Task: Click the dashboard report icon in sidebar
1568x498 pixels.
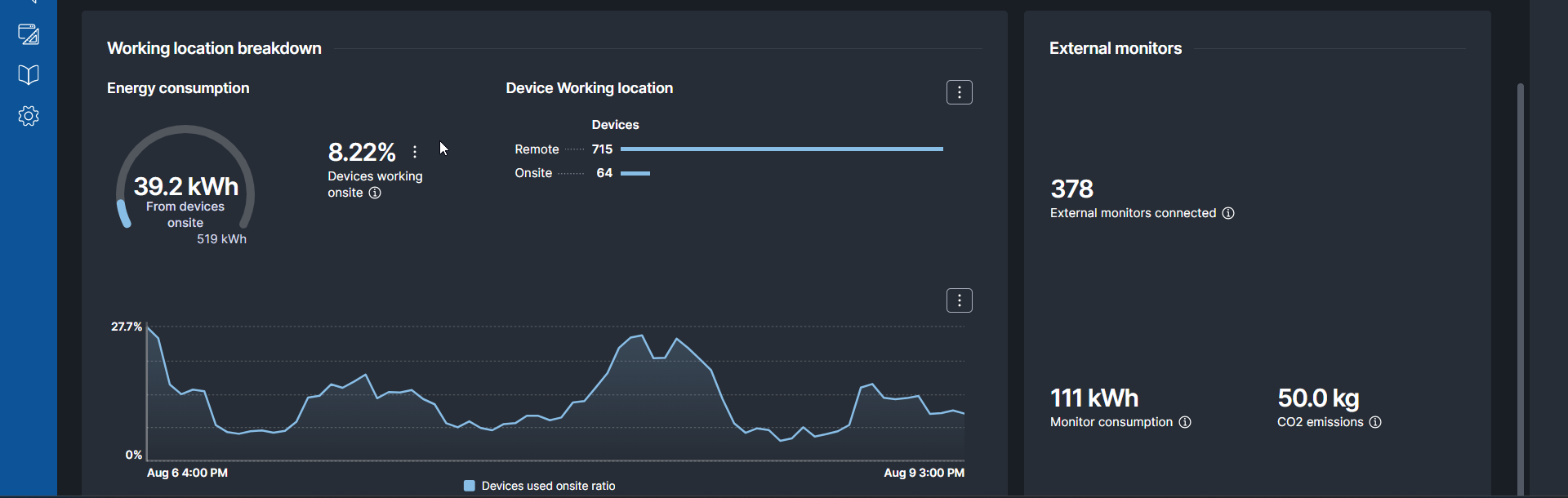Action: (x=29, y=34)
